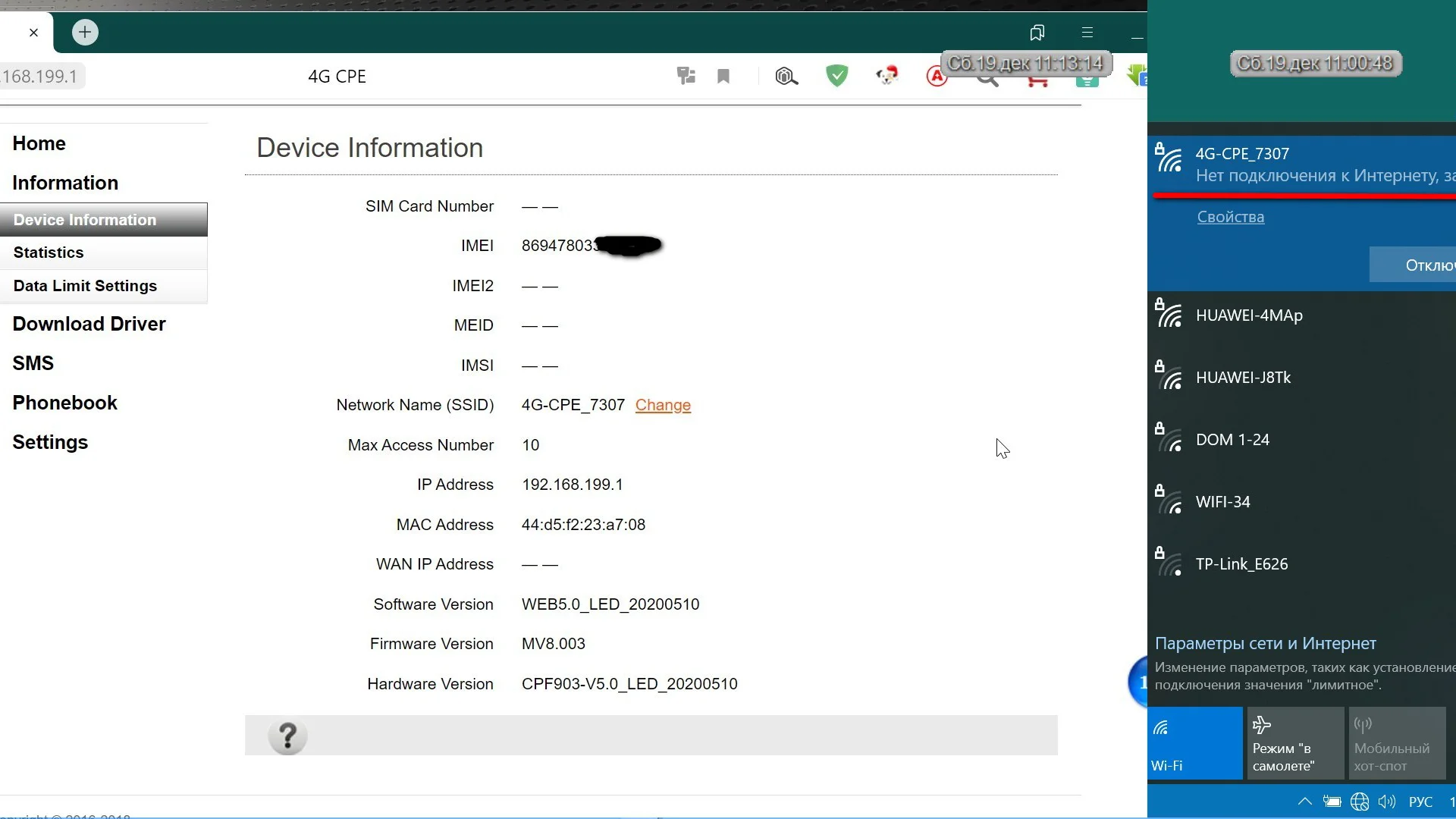This screenshot has width=1456, height=819.
Task: Expand the Information sidebar section
Action: point(65,183)
